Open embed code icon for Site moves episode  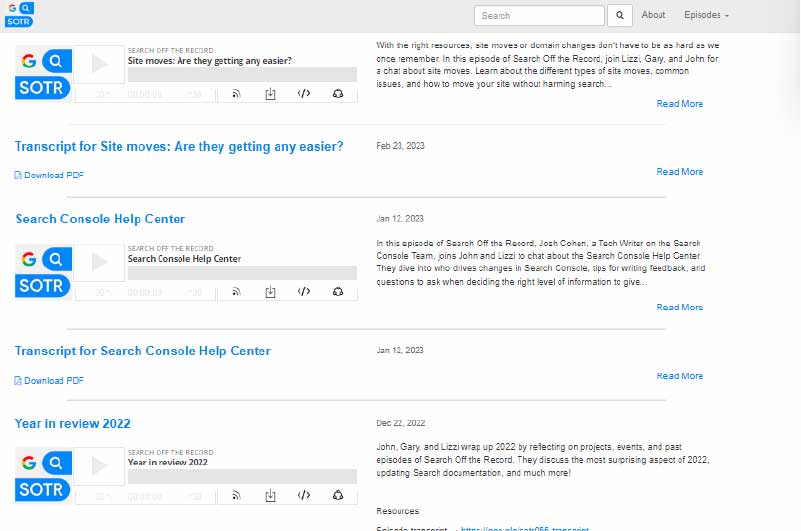click(304, 93)
